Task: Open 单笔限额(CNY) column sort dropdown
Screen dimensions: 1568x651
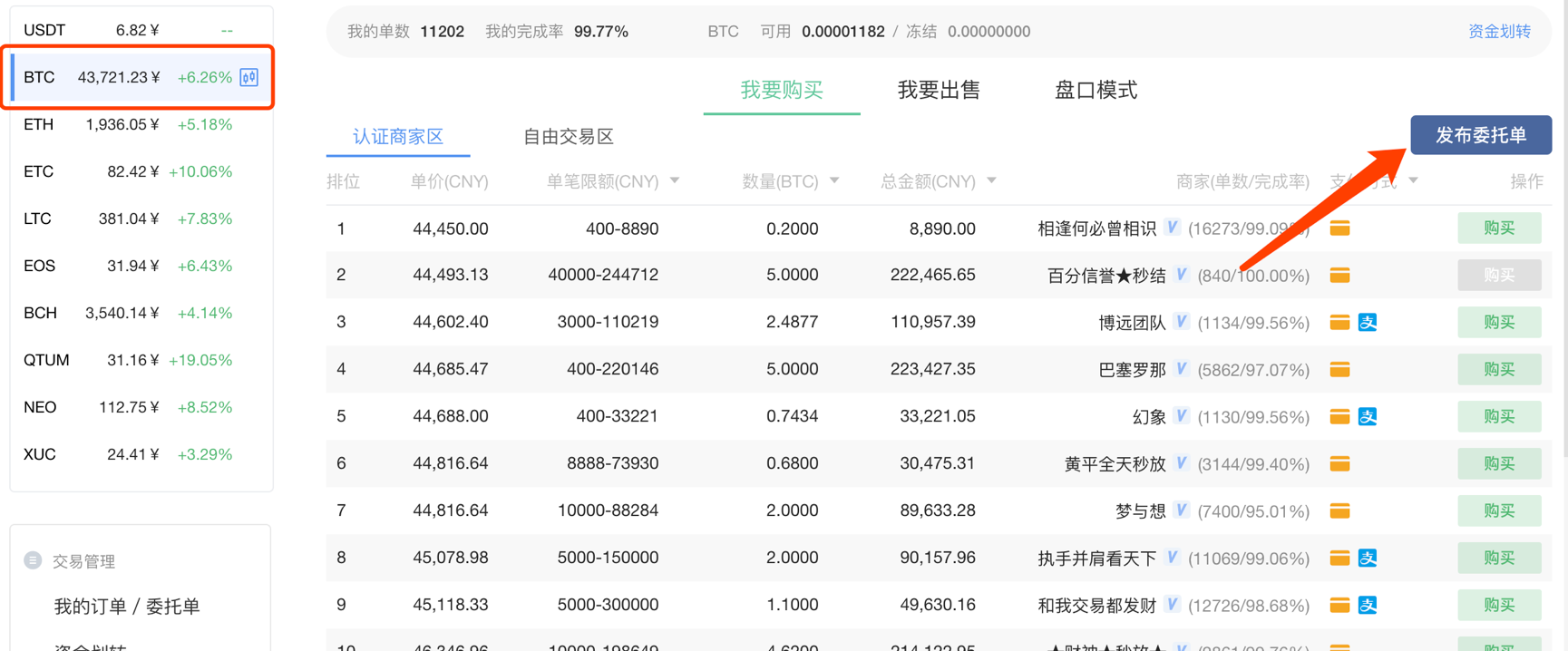Action: [x=675, y=181]
